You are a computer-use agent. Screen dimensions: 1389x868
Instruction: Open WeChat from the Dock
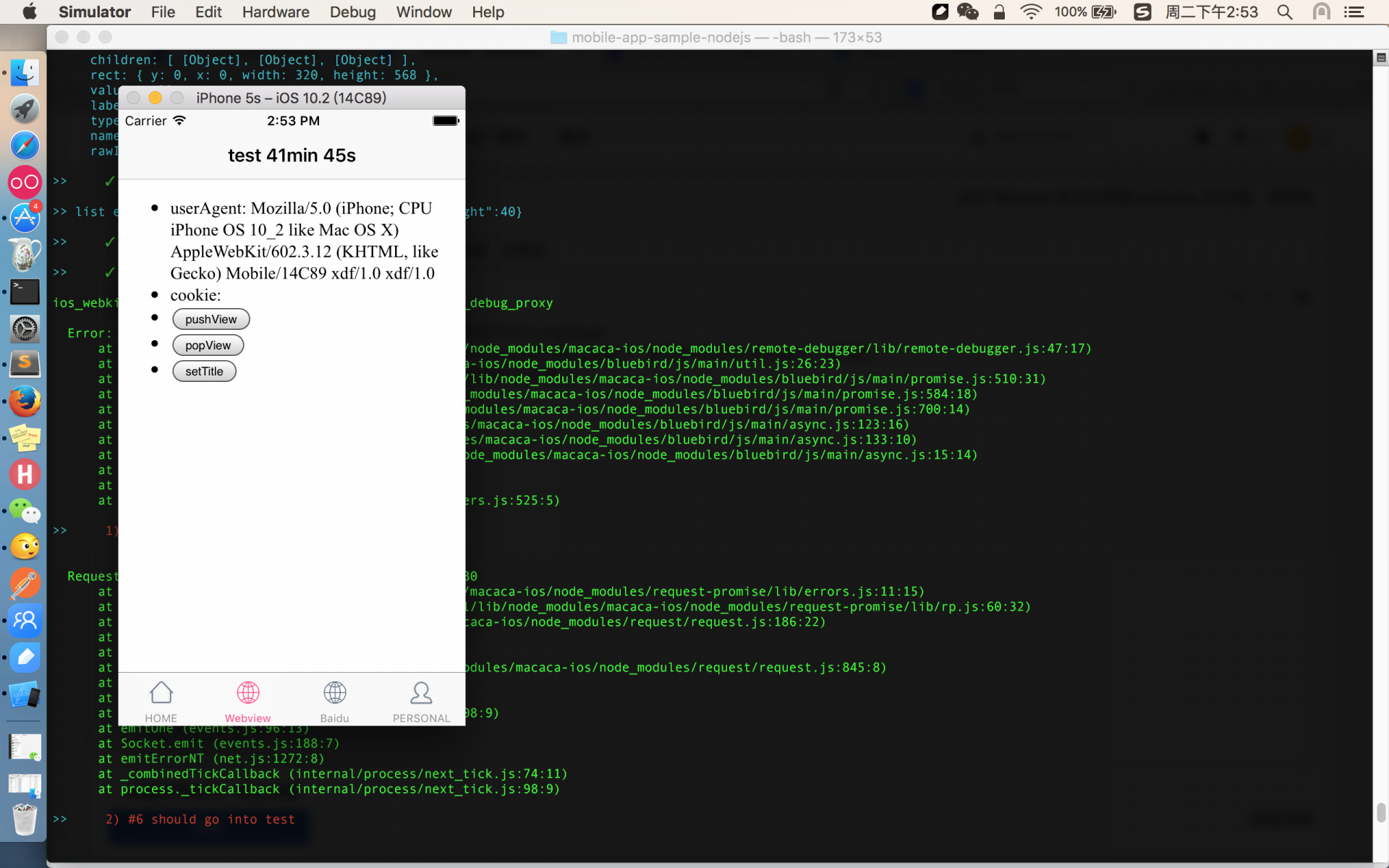[x=25, y=511]
